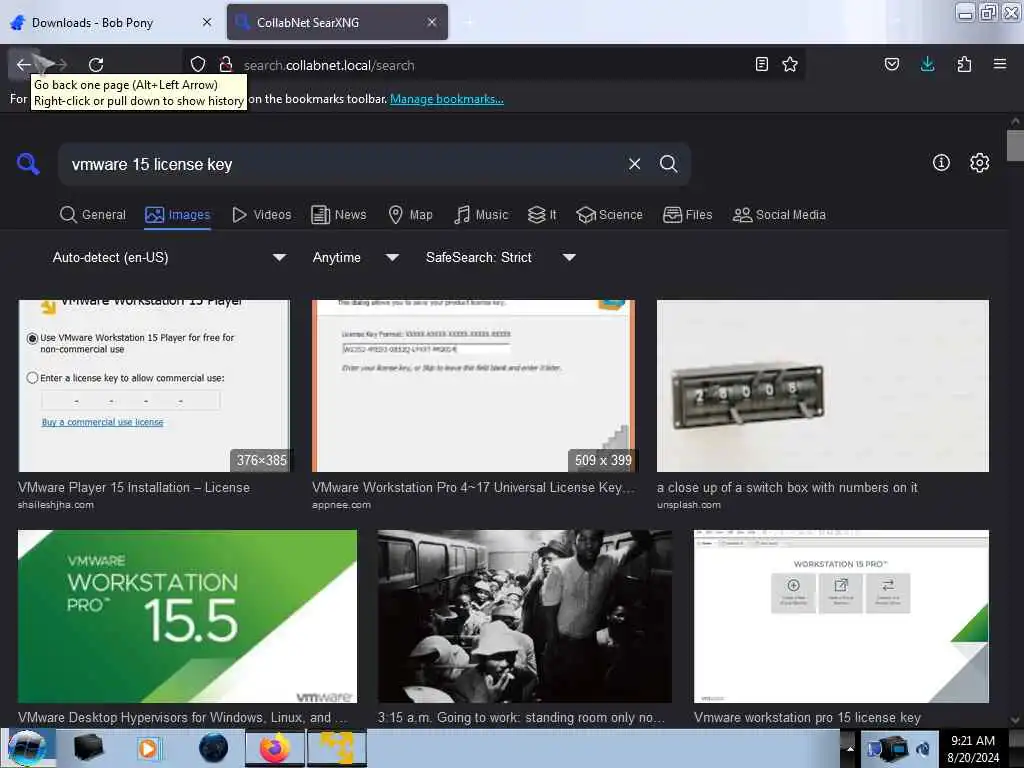Click the appnee.com source text
Screen dimensions: 1024x768
342,505
